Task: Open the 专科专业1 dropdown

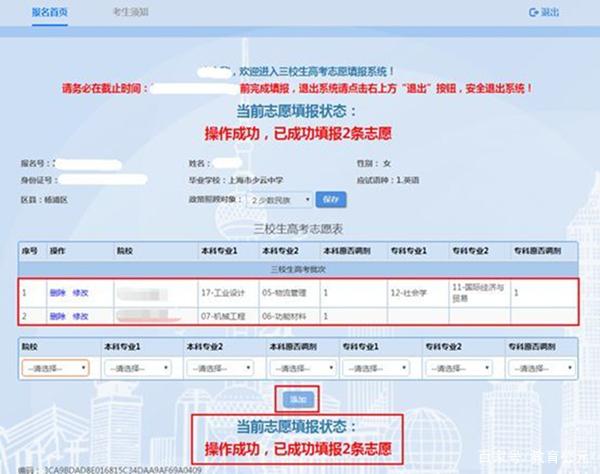Action: click(x=379, y=367)
